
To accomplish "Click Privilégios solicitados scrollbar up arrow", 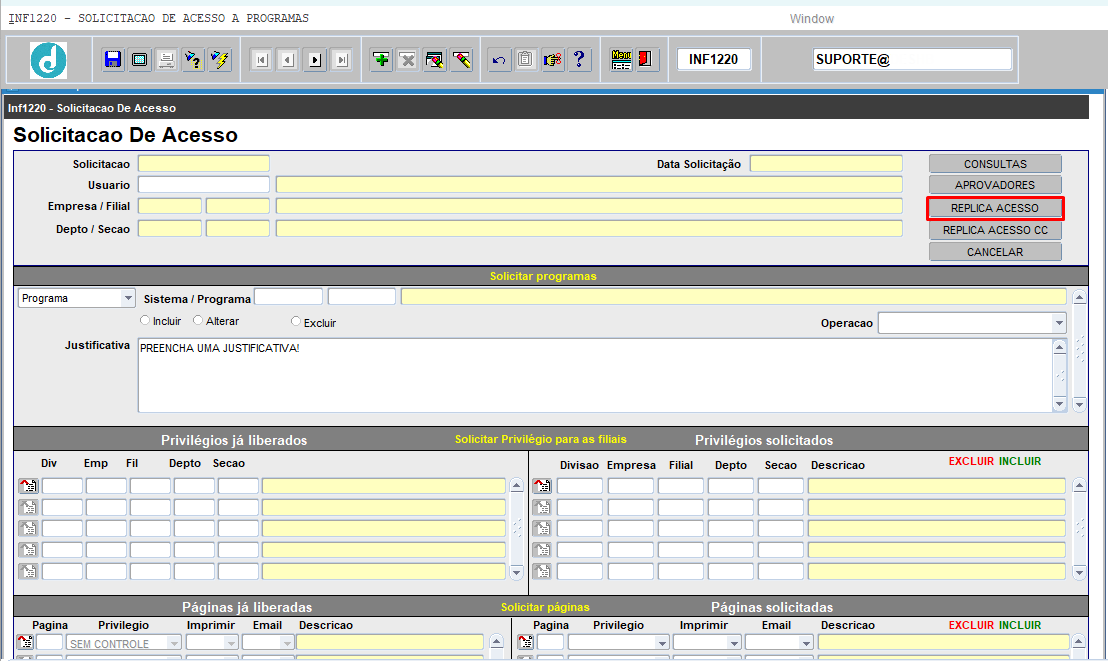I will [1079, 486].
